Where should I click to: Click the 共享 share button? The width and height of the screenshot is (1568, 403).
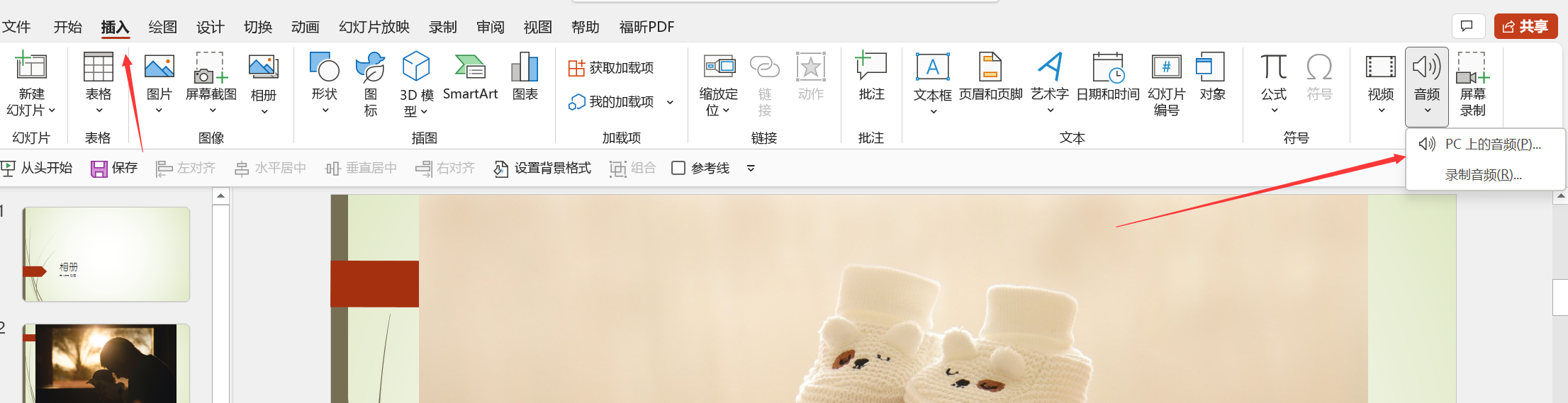pyautogui.click(x=1525, y=26)
